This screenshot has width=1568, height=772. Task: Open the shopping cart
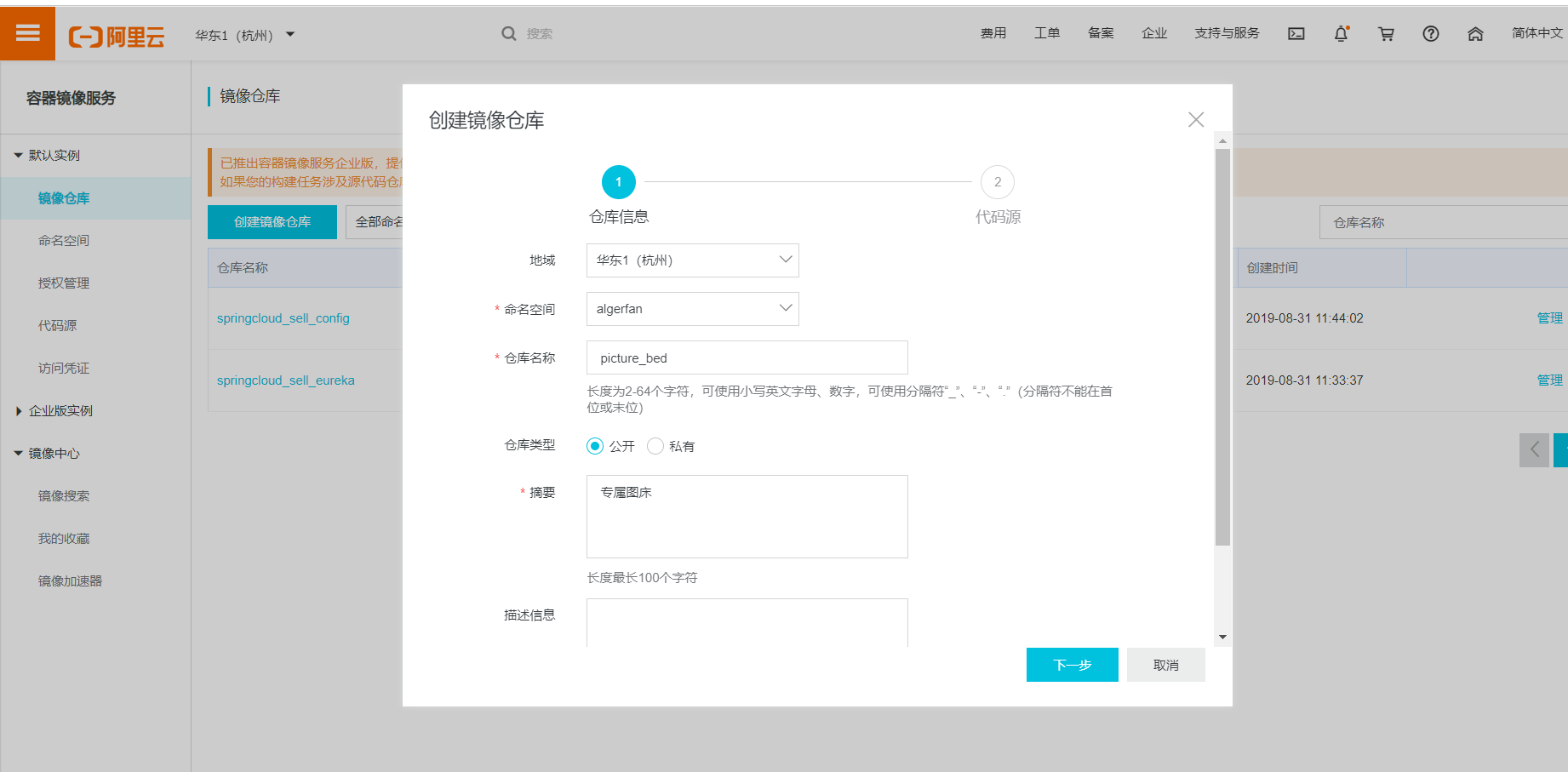point(1386,34)
